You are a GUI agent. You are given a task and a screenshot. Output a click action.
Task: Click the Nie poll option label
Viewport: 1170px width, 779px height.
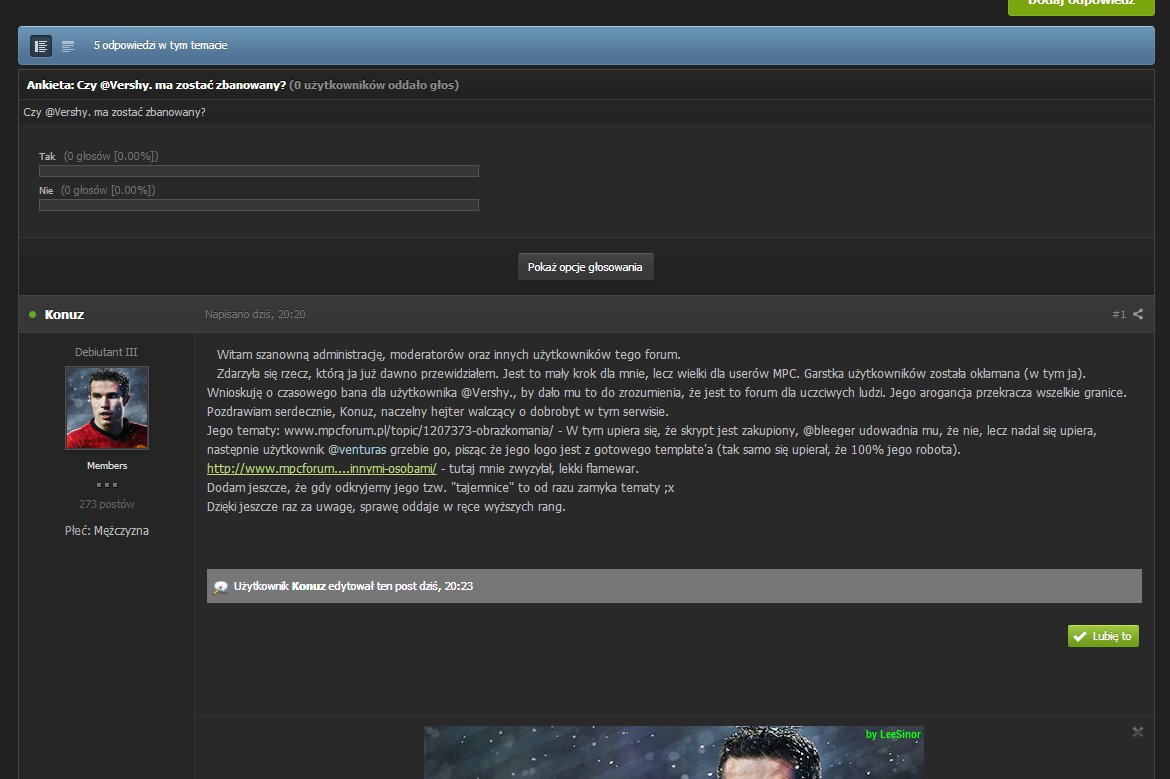(x=46, y=191)
